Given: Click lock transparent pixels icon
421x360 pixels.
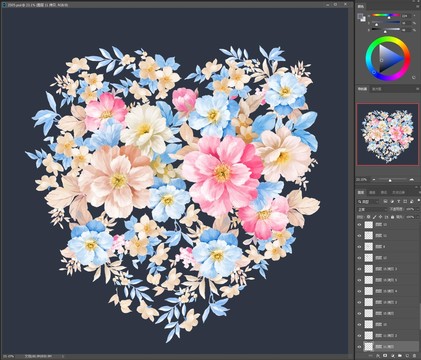Looking at the screenshot, I should click(368, 217).
